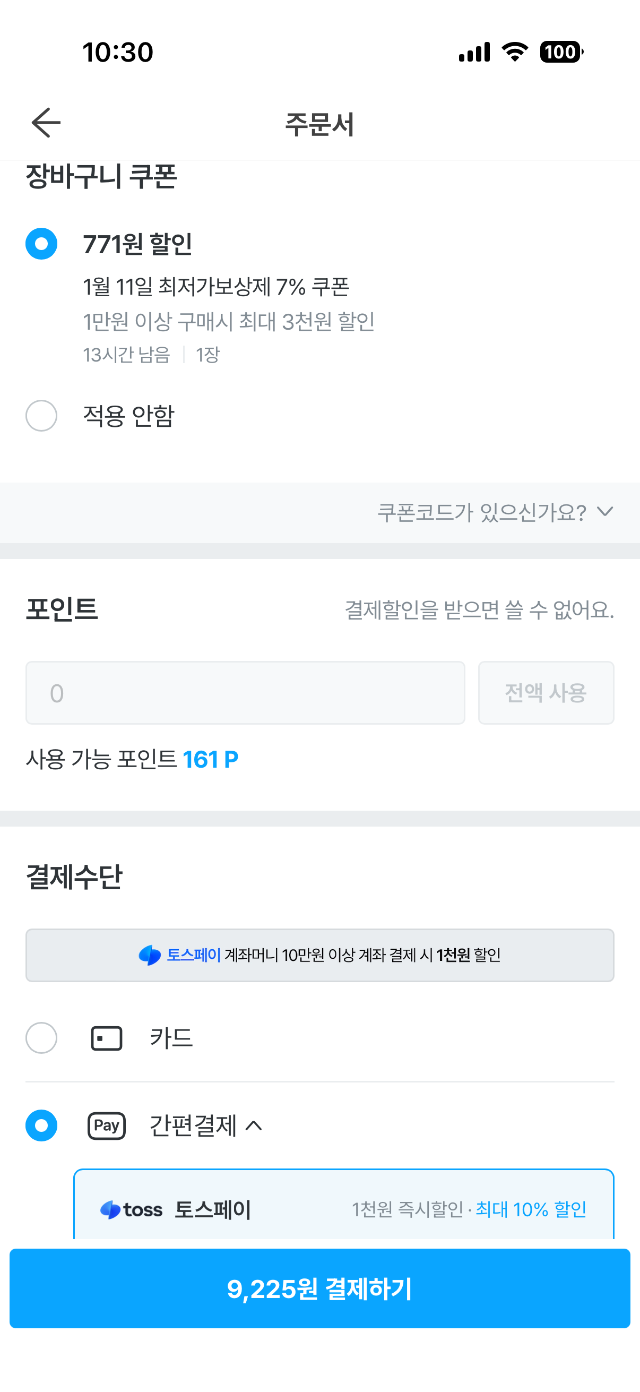This screenshot has height=1392, width=640.
Task: Tap the Pay icon beside 간편결제
Action: 106,1126
